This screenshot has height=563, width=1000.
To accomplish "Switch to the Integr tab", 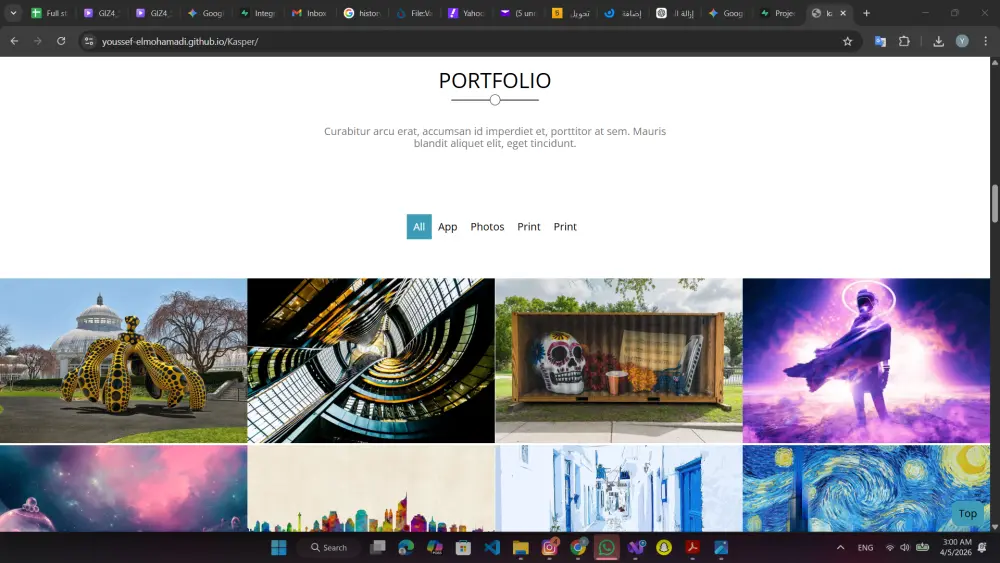I will pyautogui.click(x=258, y=13).
